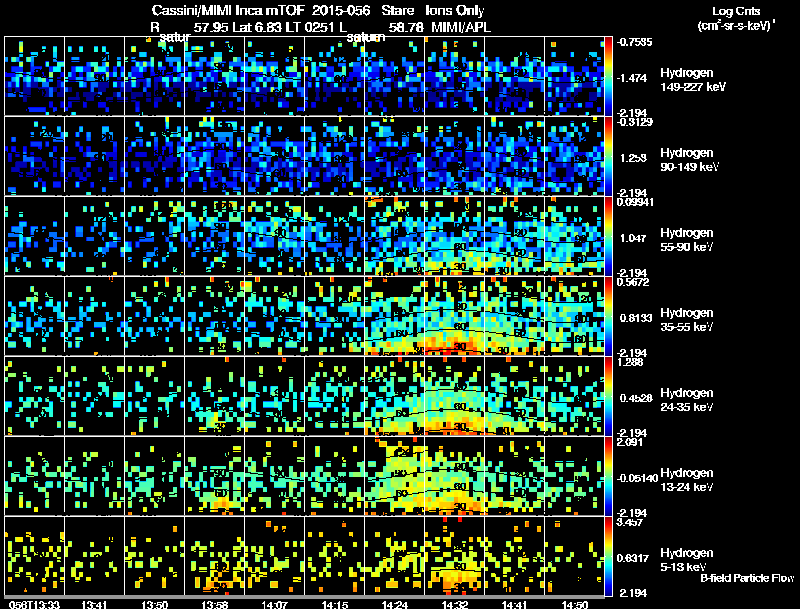800x609 pixels.
Task: Select the 13:50 time axis label
Action: 155,604
